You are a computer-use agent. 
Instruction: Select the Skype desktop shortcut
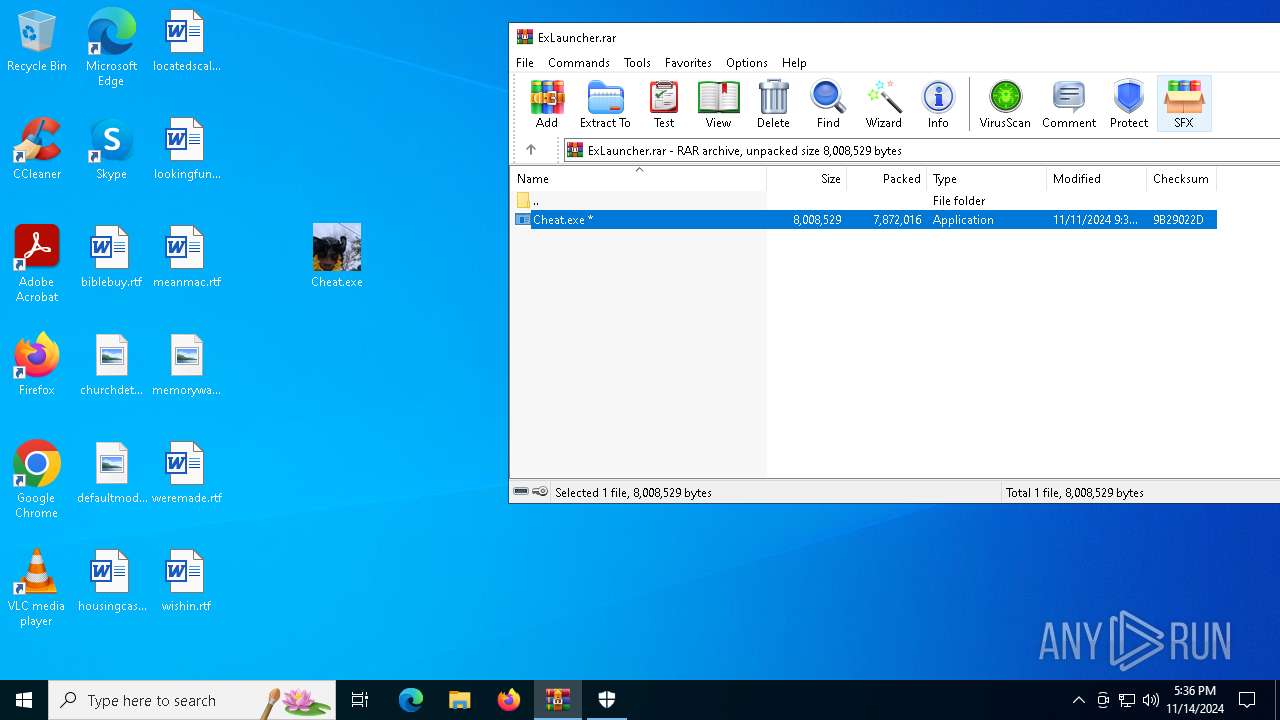tap(111, 149)
